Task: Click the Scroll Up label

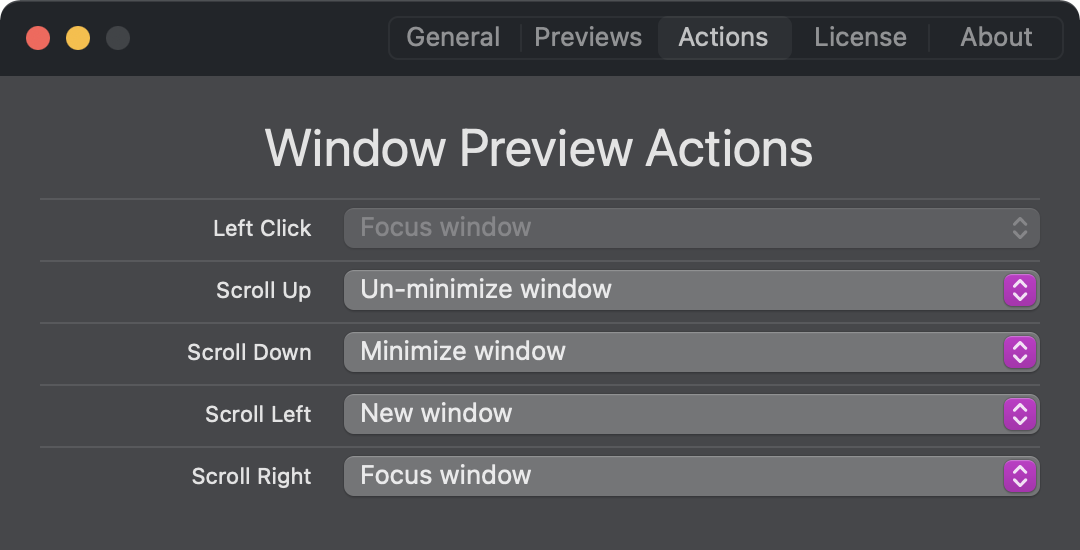Action: coord(263,290)
